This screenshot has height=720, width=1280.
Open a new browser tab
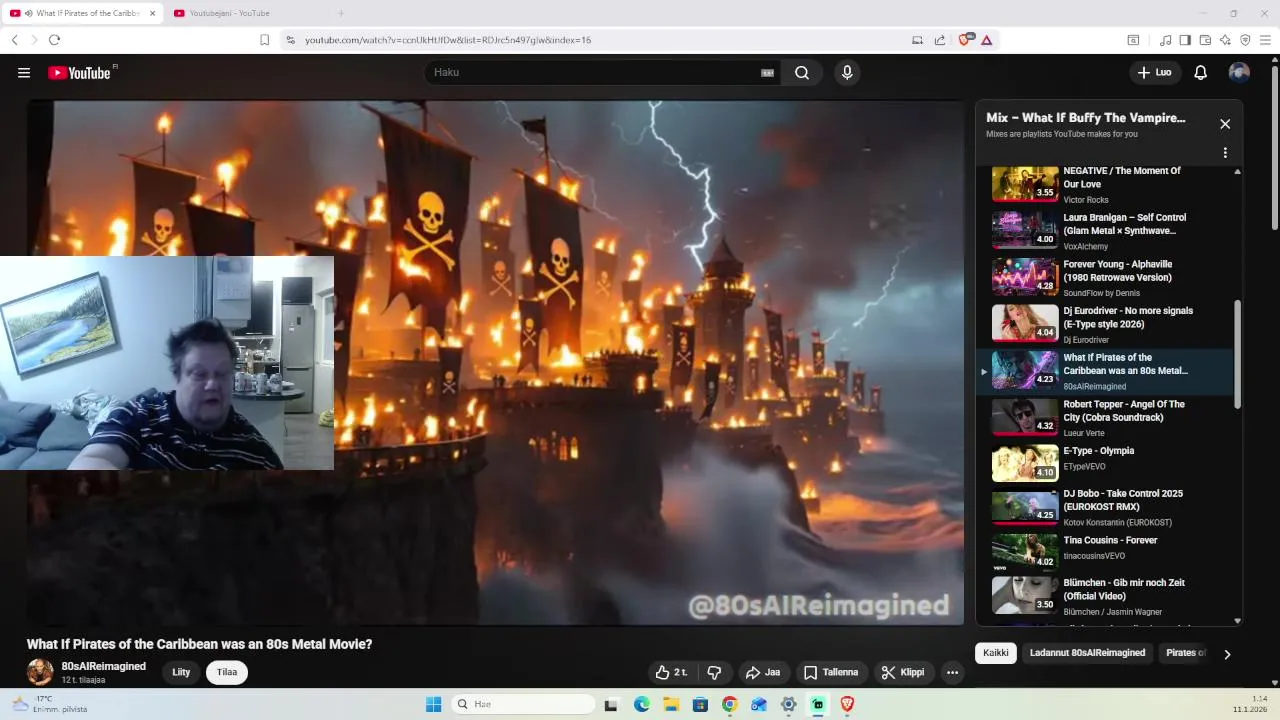(340, 13)
